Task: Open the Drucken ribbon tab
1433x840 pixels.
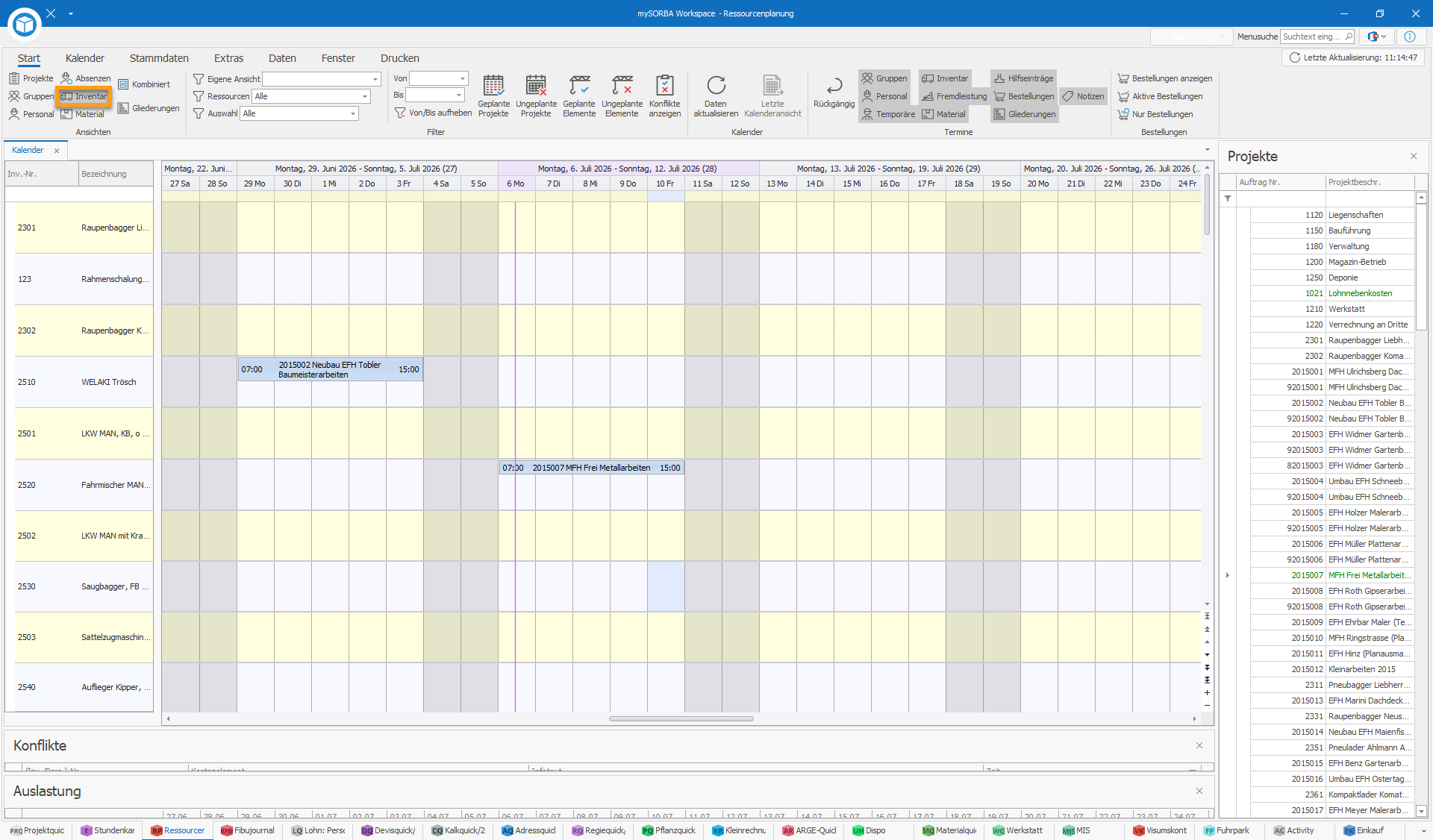Action: pos(400,58)
